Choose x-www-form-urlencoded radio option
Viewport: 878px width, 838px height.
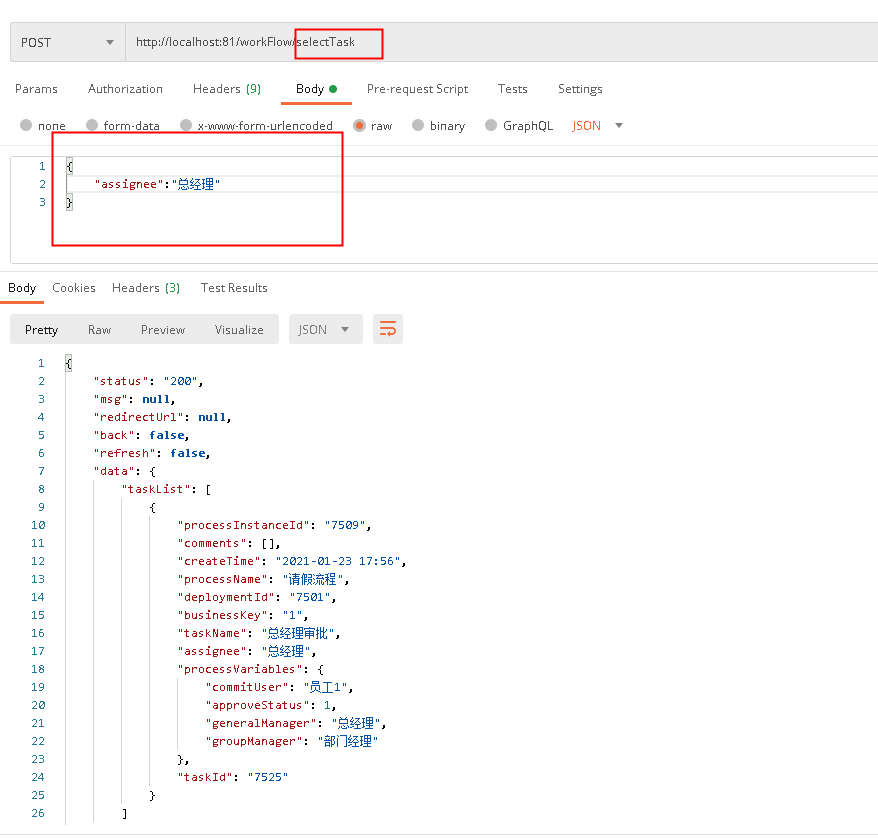tap(186, 125)
